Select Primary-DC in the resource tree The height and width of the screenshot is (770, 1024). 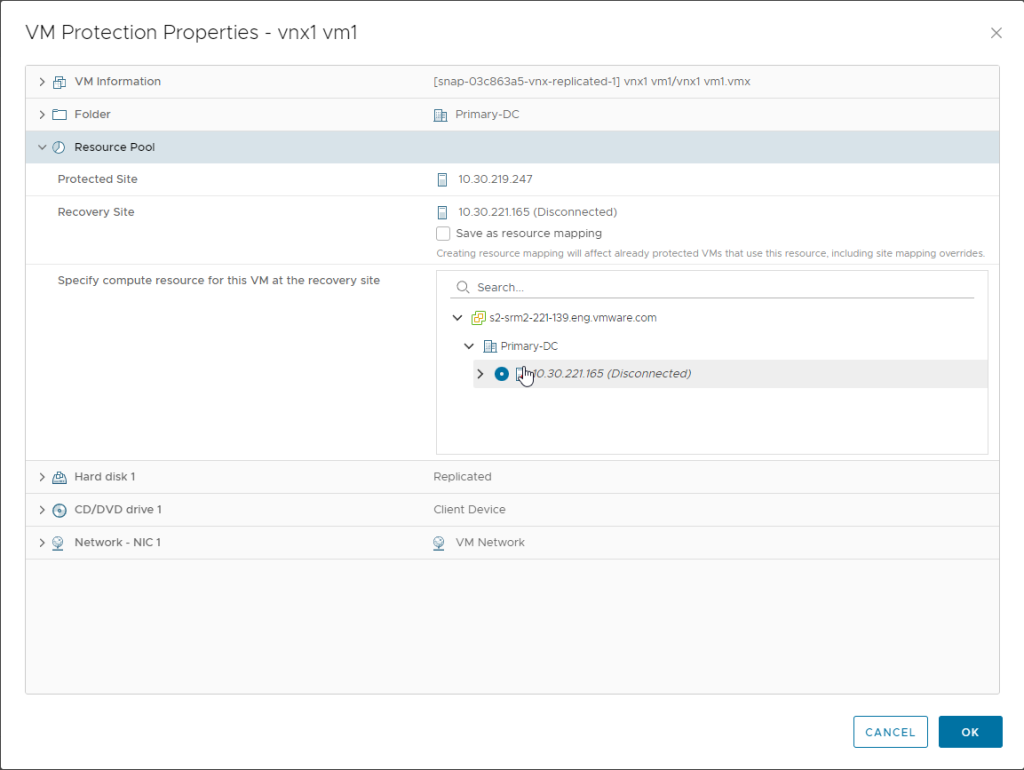529,346
